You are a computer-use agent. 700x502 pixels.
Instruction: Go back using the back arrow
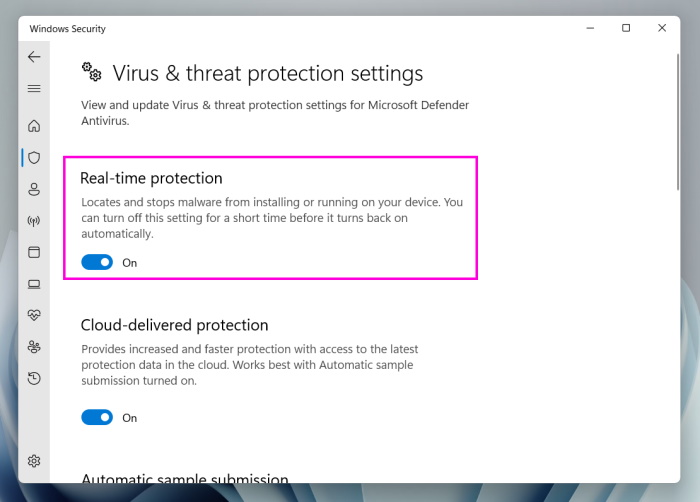click(34, 57)
